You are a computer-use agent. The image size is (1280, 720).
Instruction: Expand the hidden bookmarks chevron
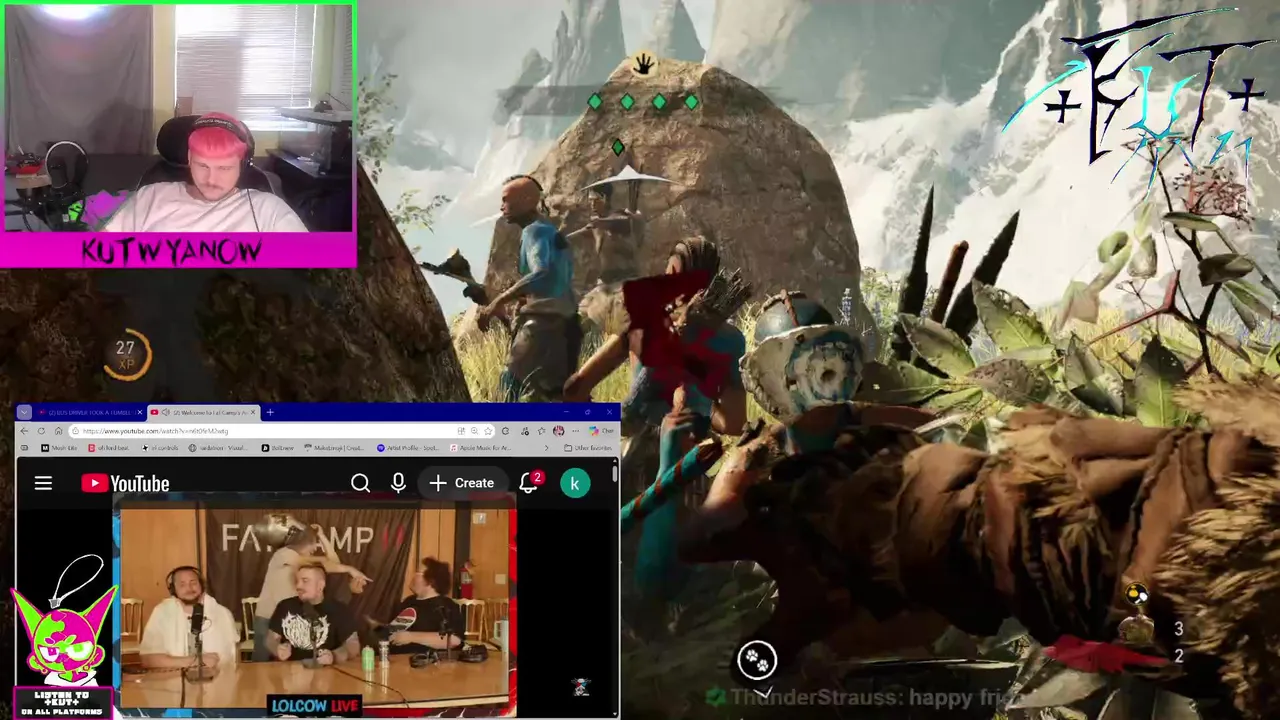[x=546, y=448]
